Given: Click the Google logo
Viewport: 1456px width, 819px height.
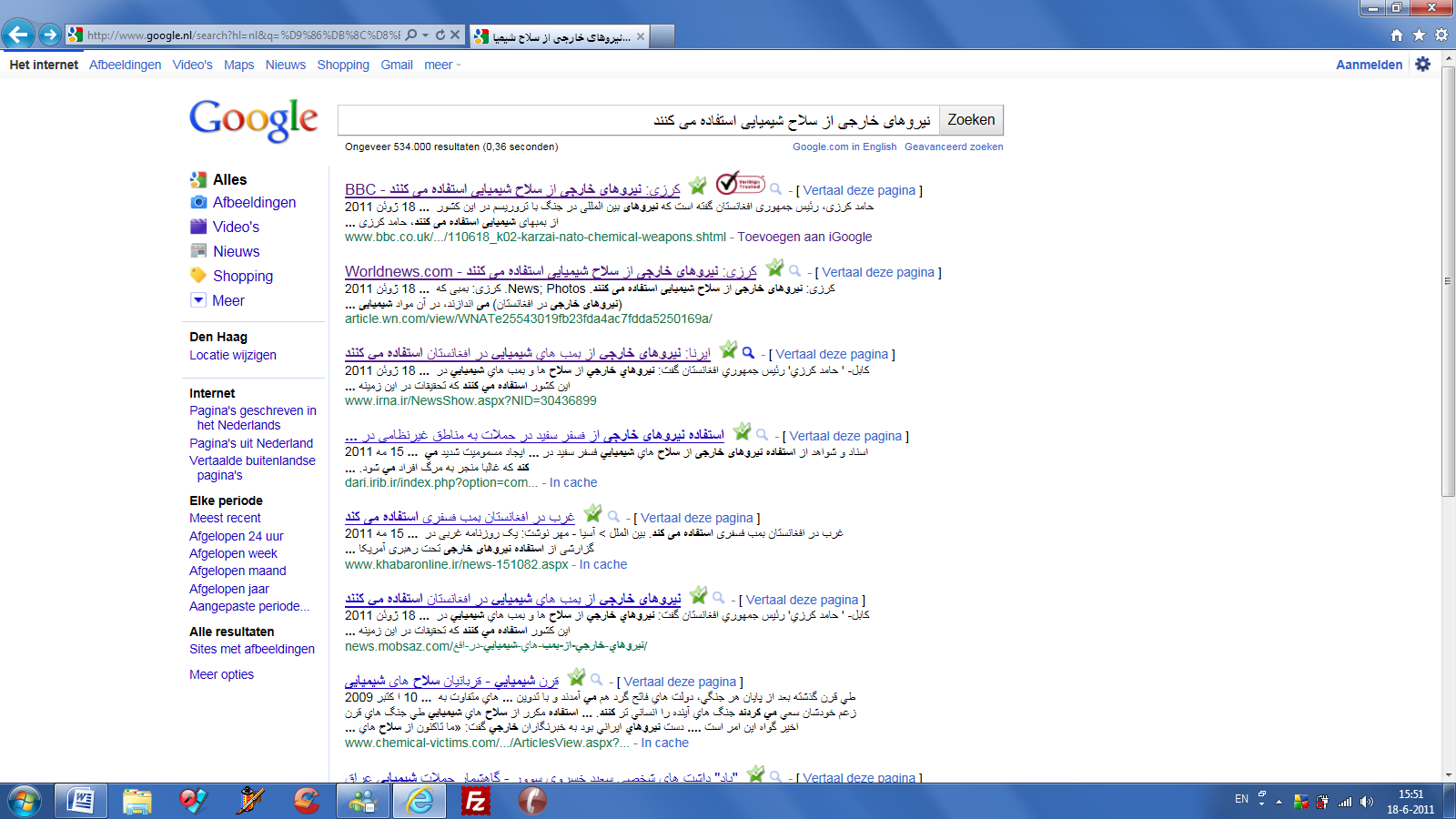Looking at the screenshot, I should click(254, 120).
